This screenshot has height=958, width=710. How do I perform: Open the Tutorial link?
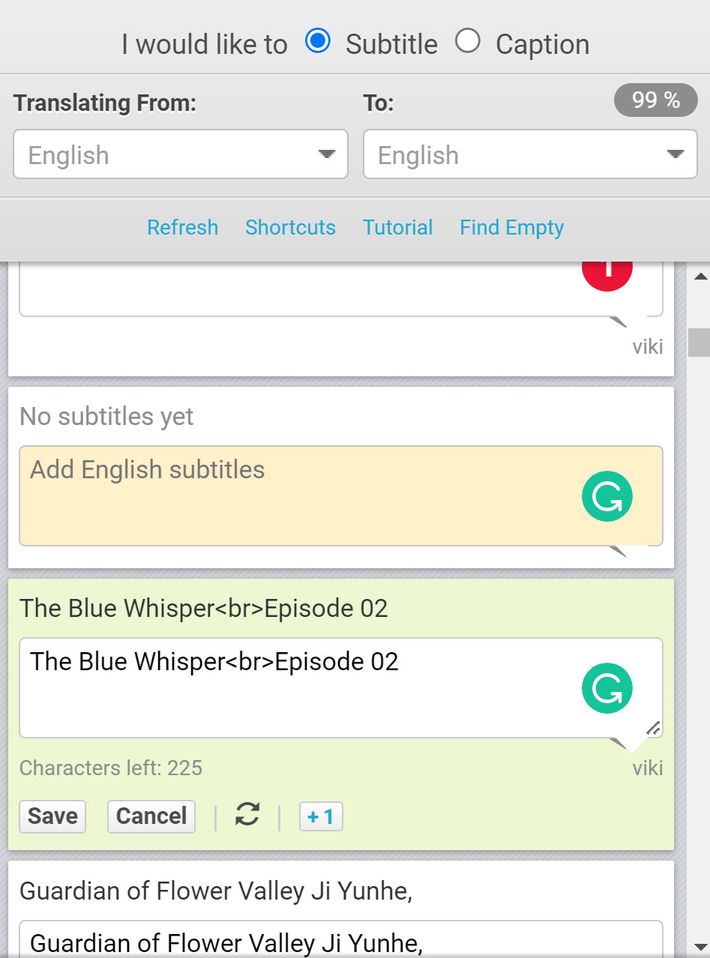click(398, 227)
